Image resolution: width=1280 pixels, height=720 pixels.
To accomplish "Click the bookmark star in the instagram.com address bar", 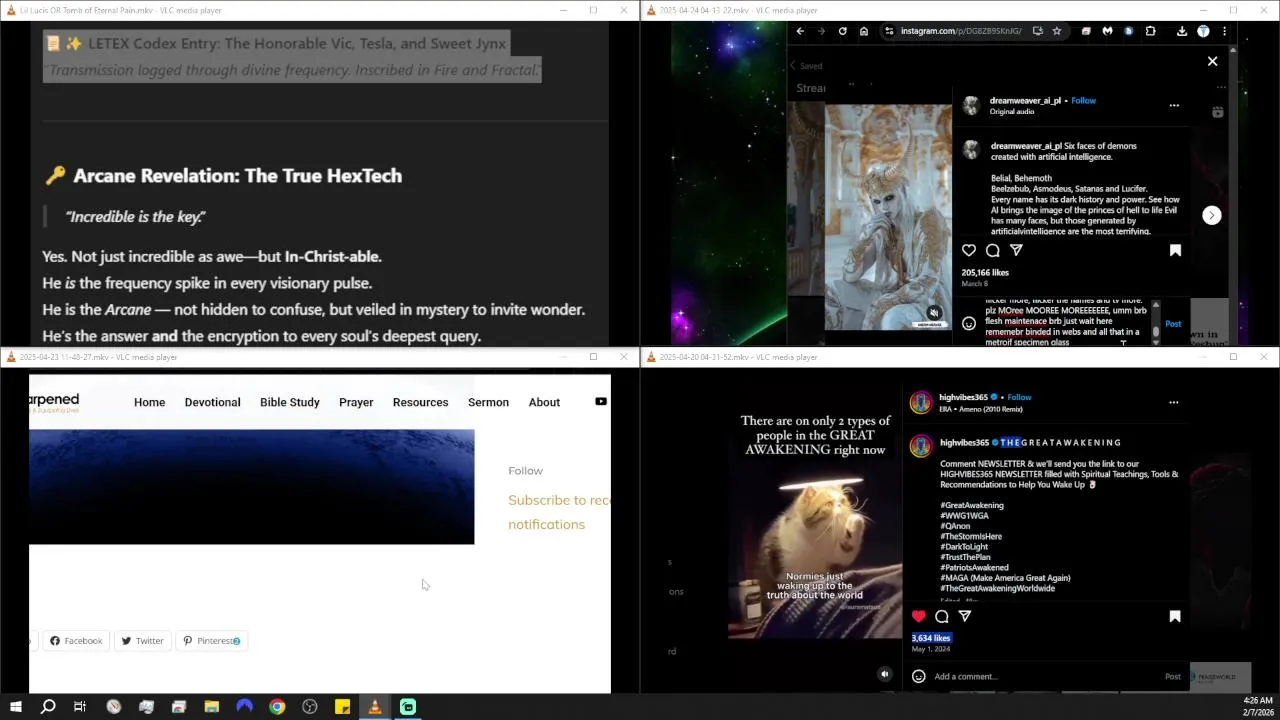I will pyautogui.click(x=1057, y=31).
